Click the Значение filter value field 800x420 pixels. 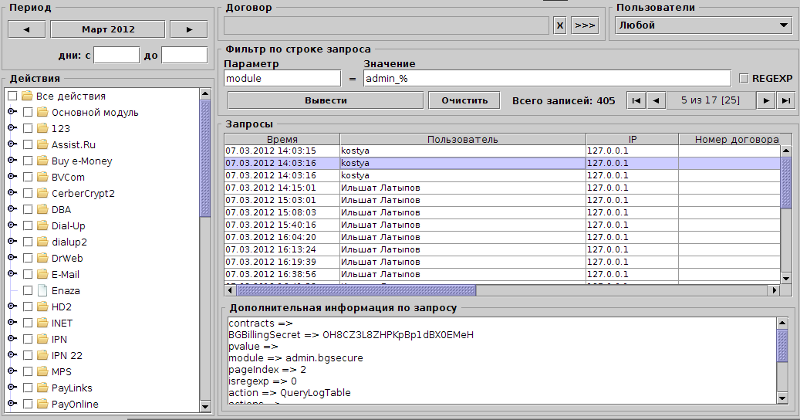tap(546, 78)
